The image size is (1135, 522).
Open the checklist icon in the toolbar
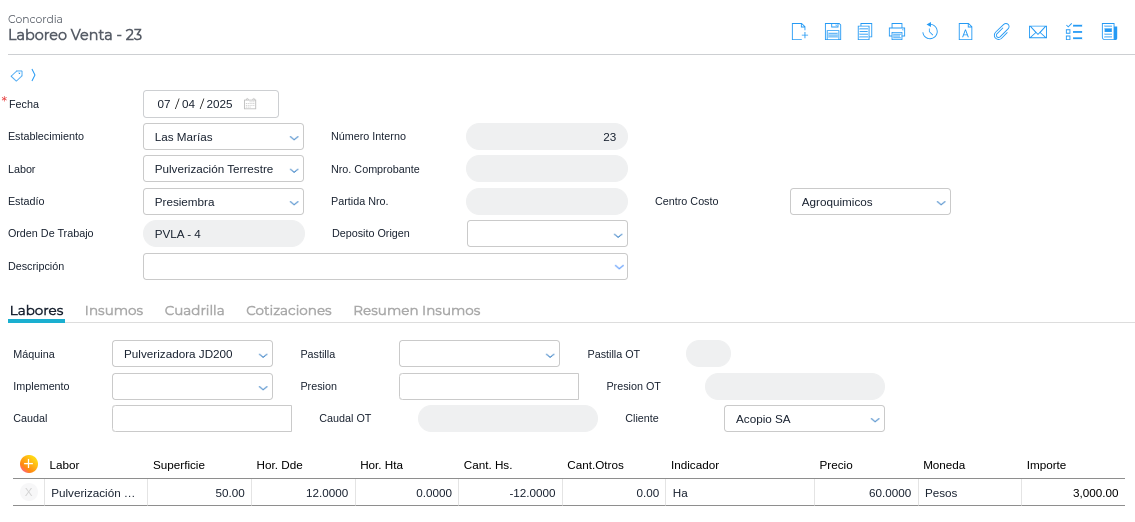pyautogui.click(x=1074, y=31)
